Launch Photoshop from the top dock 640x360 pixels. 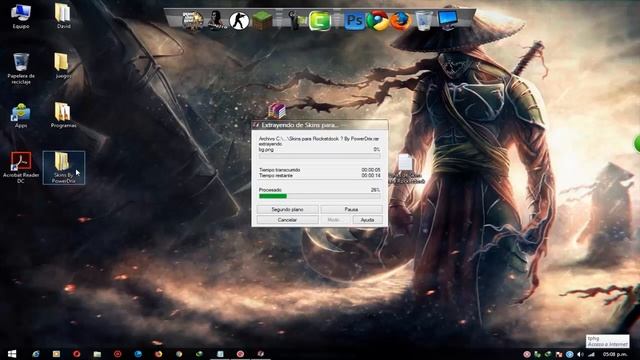coord(354,21)
